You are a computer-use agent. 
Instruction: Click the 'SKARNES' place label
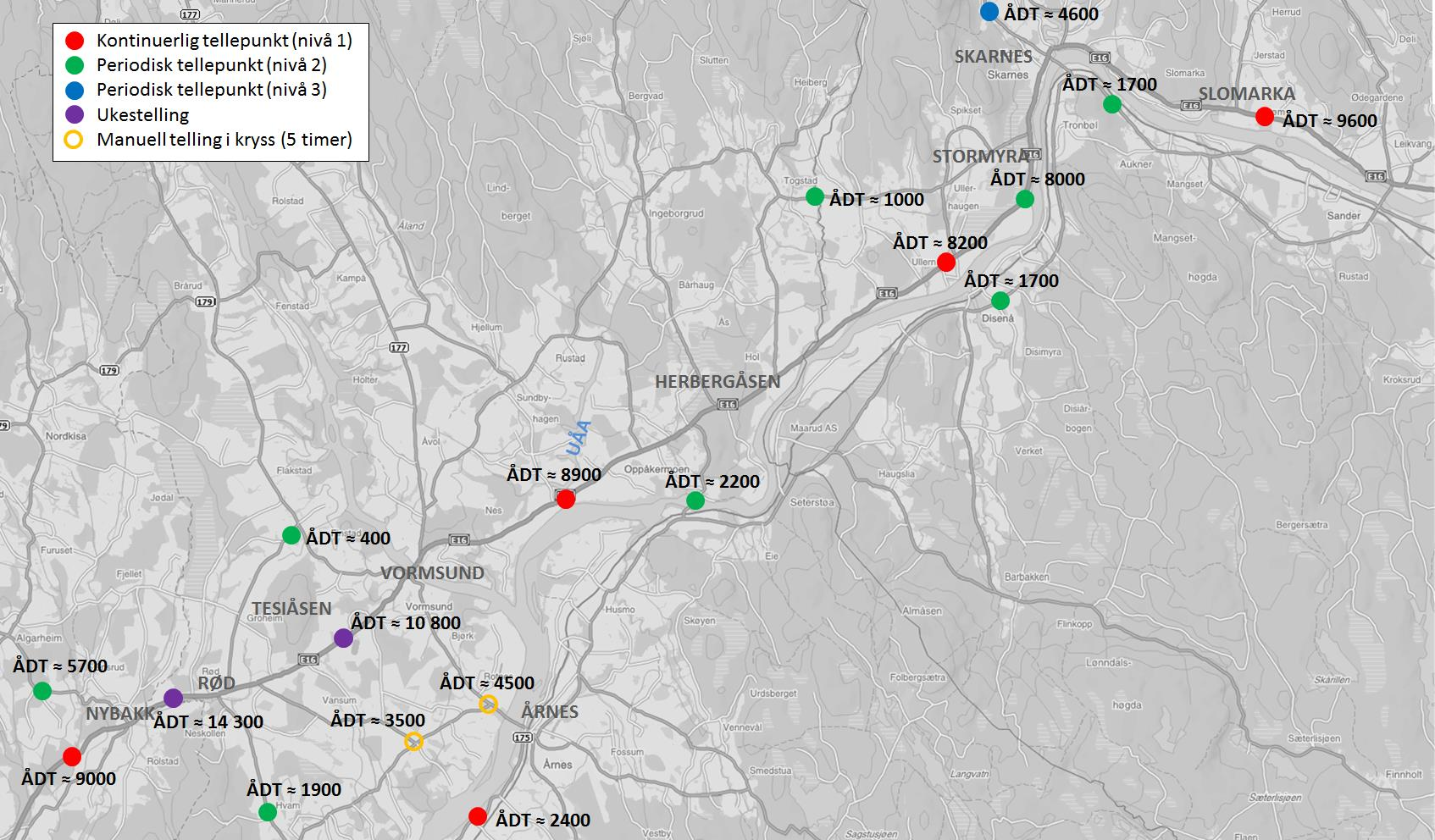pyautogui.click(x=994, y=57)
